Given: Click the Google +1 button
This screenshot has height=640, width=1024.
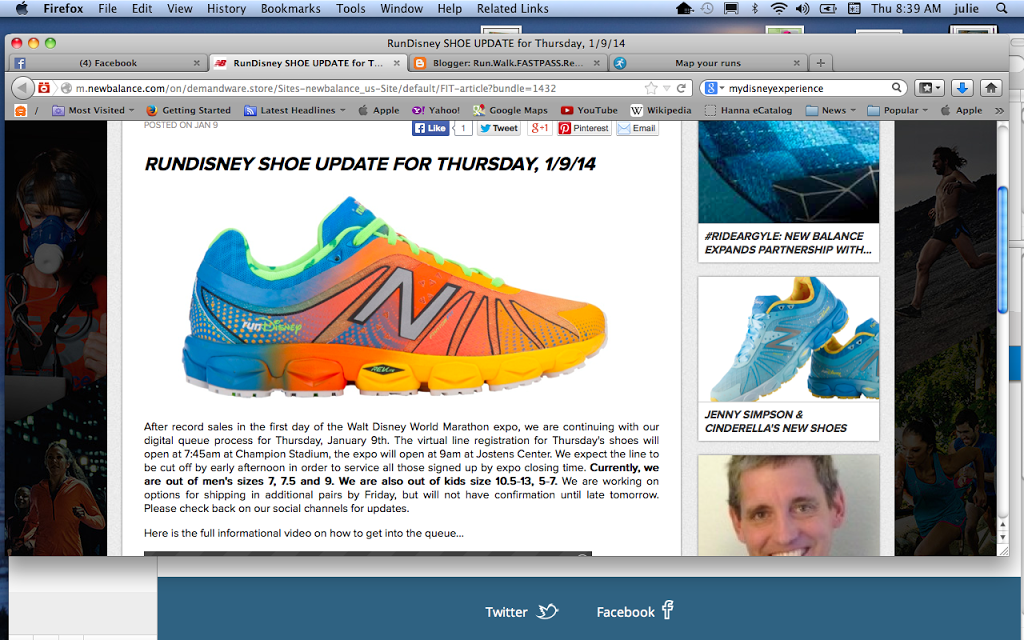Looking at the screenshot, I should pyautogui.click(x=539, y=128).
